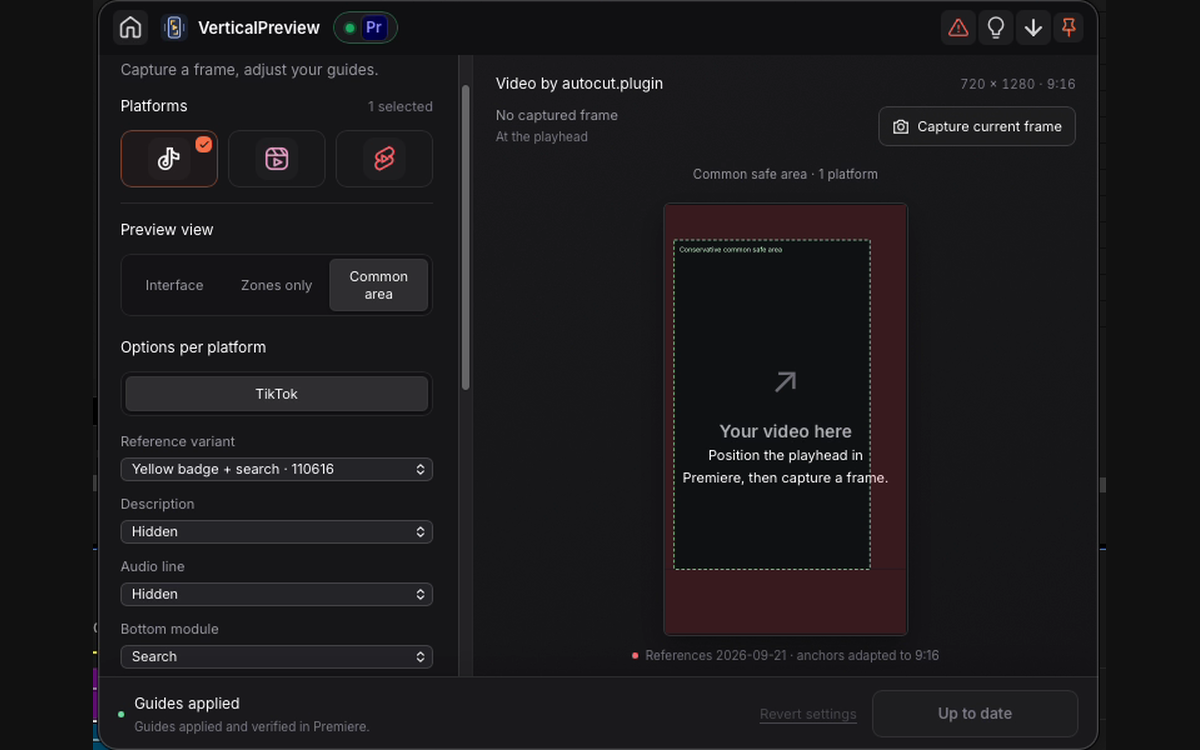Click the '720 × 1280 · 9:16' resolution text
Screen dimensions: 1200x750
click(1018, 84)
